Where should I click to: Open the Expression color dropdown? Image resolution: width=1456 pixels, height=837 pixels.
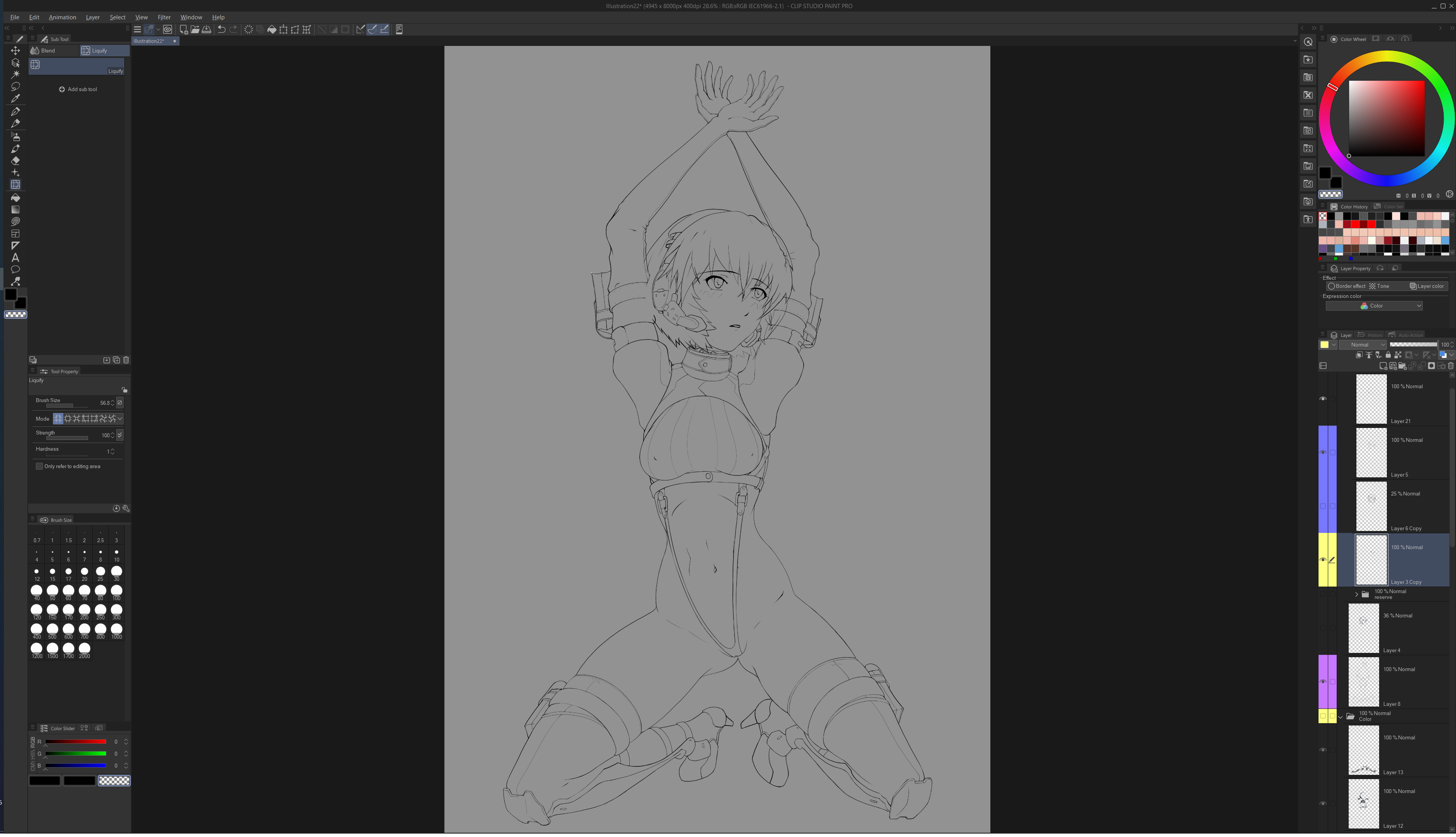(1374, 306)
